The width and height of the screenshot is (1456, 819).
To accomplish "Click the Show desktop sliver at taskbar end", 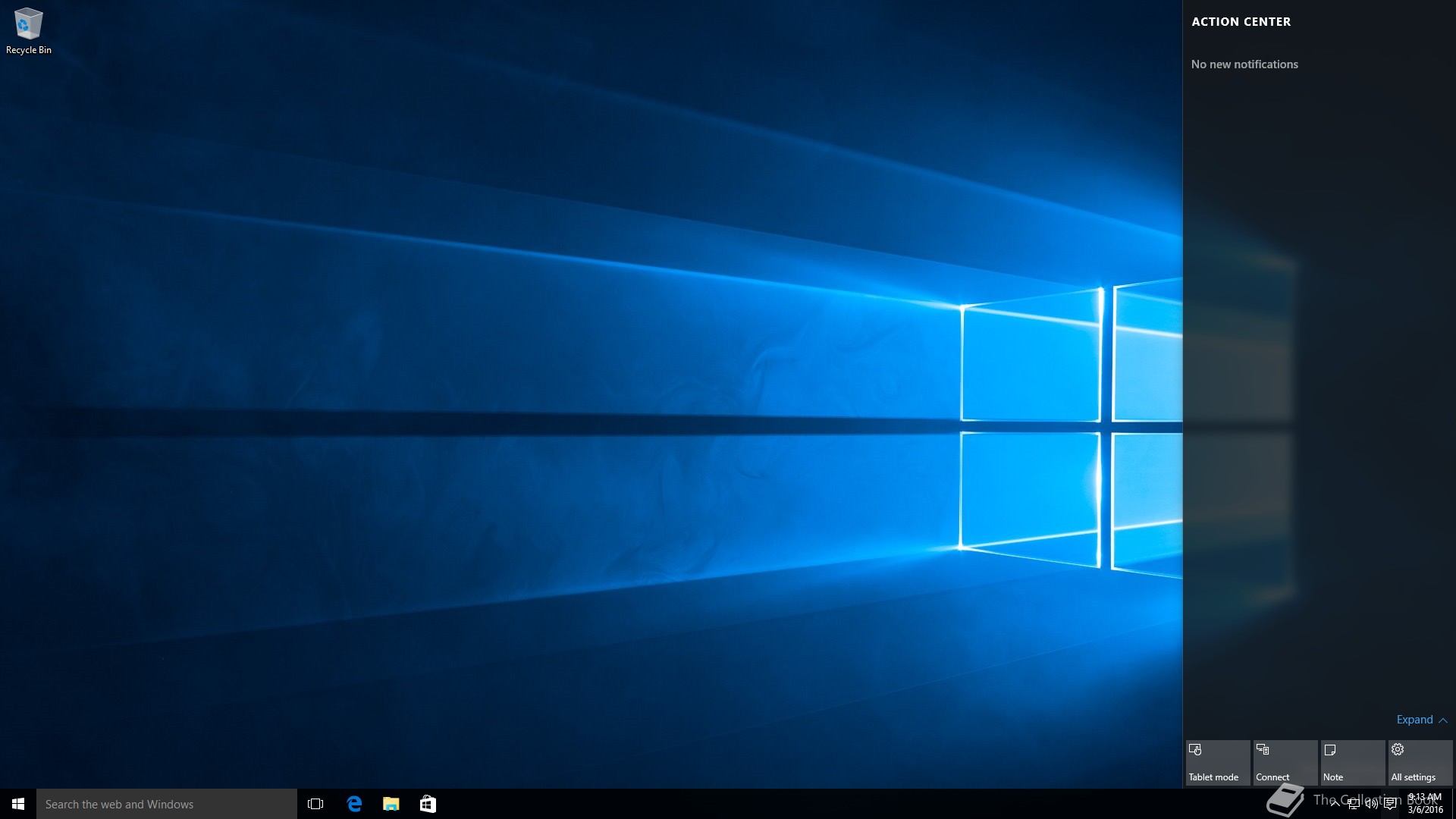I will 1453,804.
